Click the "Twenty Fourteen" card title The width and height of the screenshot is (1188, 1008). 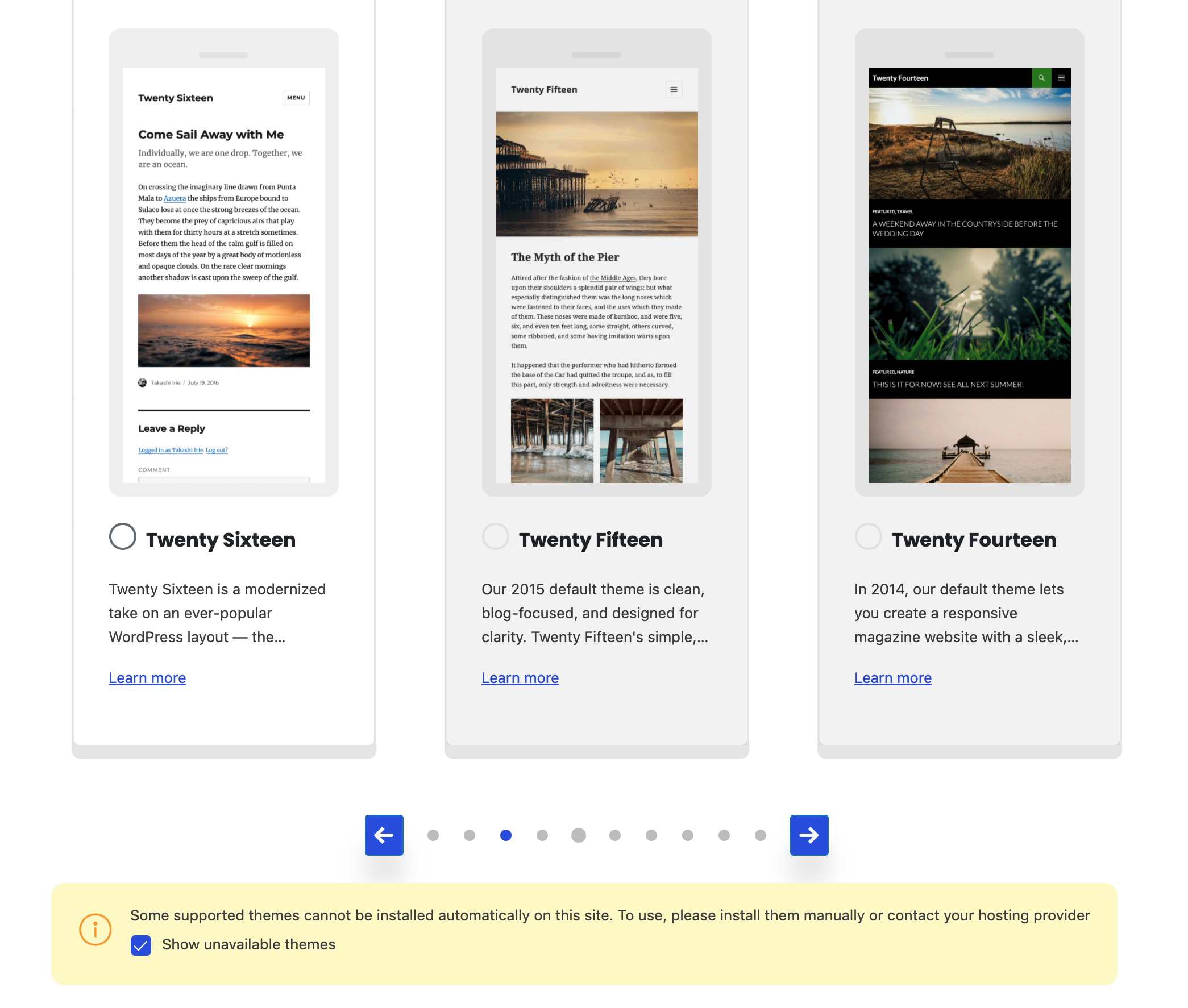[x=974, y=539]
